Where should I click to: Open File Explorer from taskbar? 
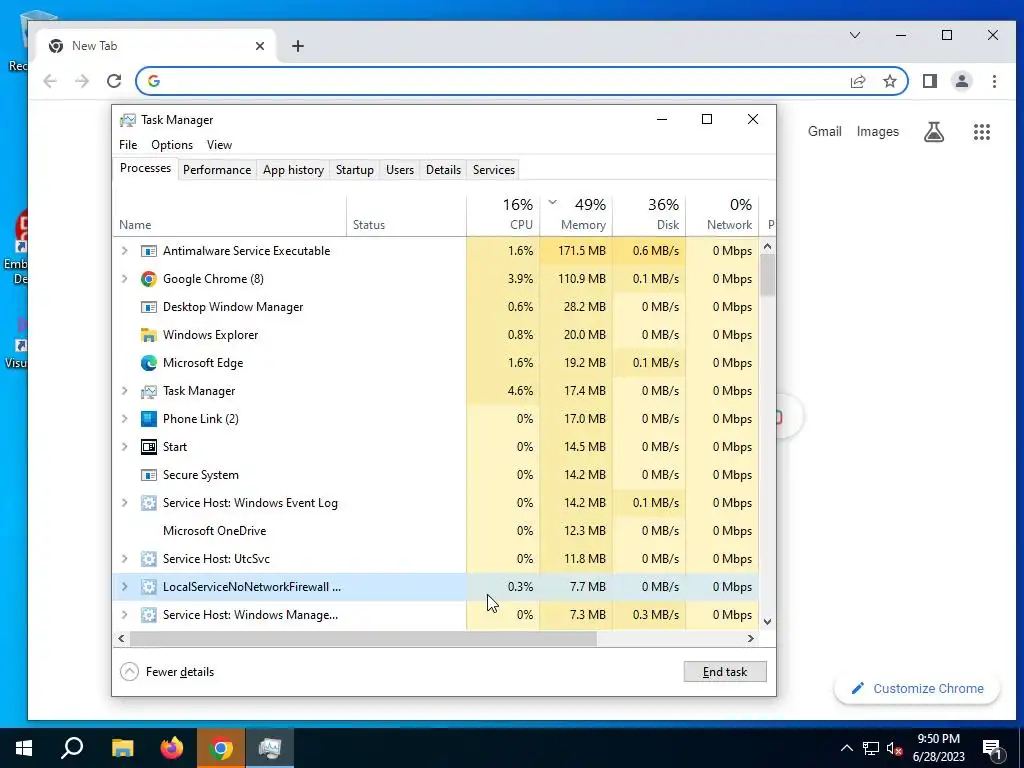coord(122,748)
